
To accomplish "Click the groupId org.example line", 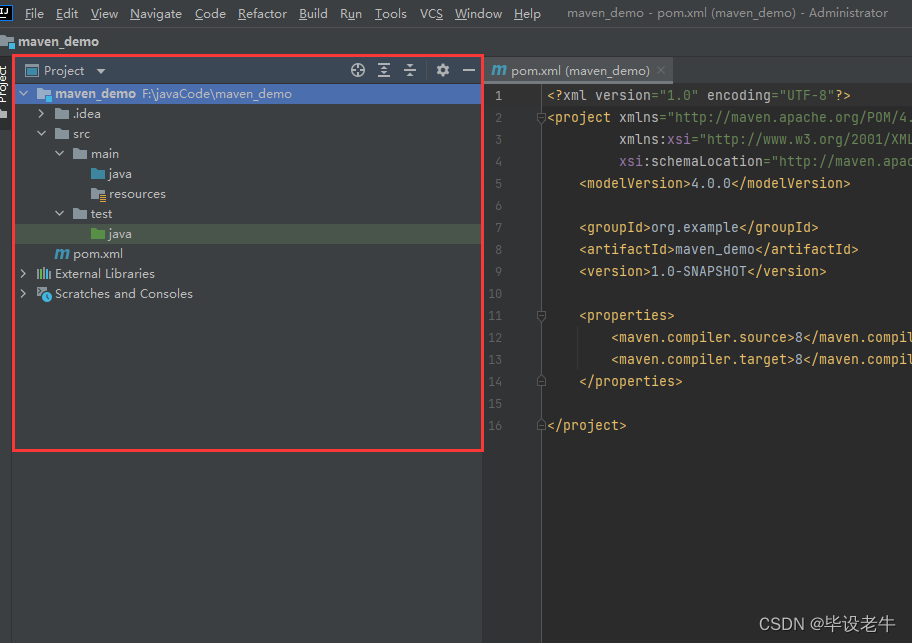I will click(699, 227).
